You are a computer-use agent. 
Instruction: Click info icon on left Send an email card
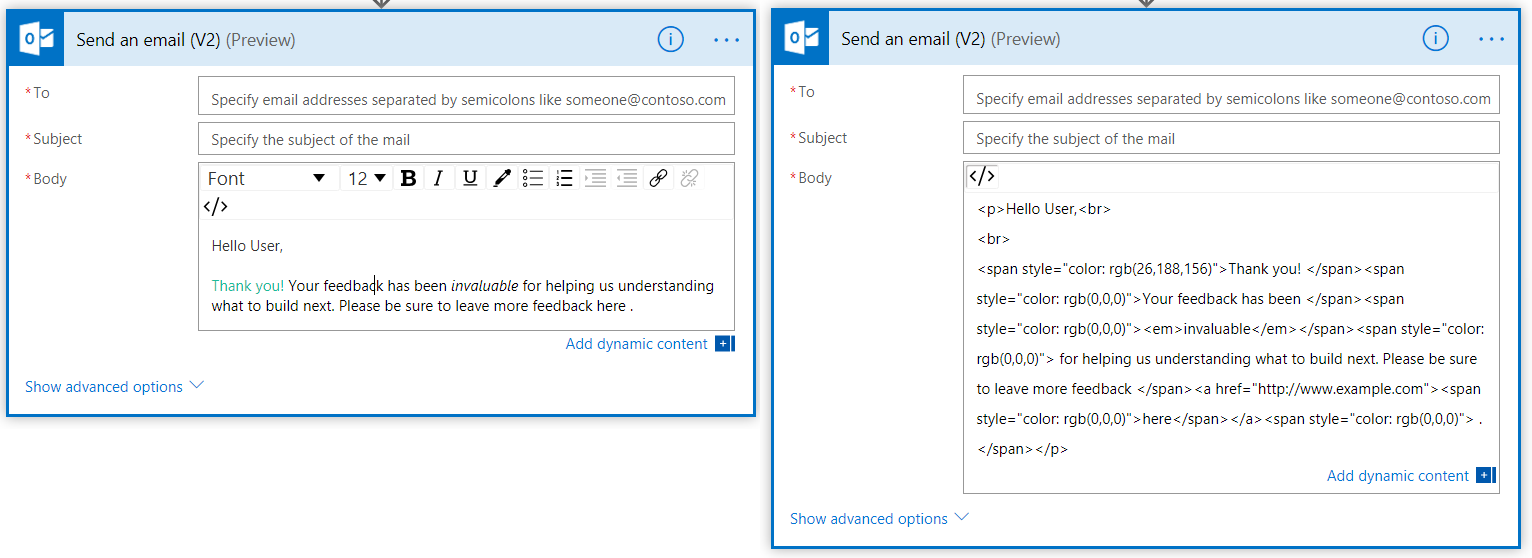tap(670, 39)
